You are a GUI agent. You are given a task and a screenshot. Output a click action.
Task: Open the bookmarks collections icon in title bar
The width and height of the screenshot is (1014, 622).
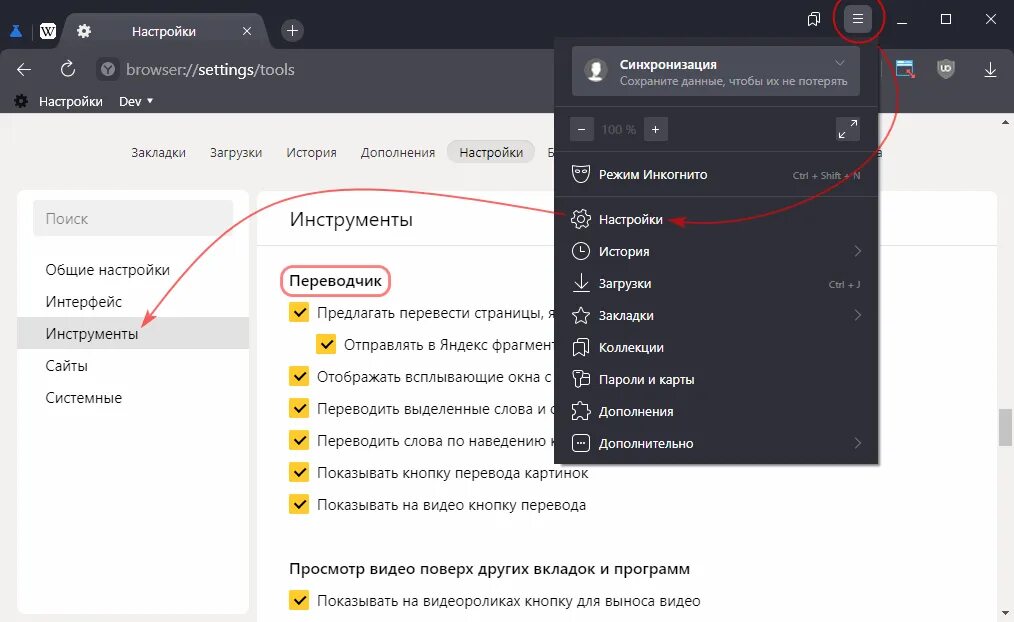pyautogui.click(x=814, y=19)
